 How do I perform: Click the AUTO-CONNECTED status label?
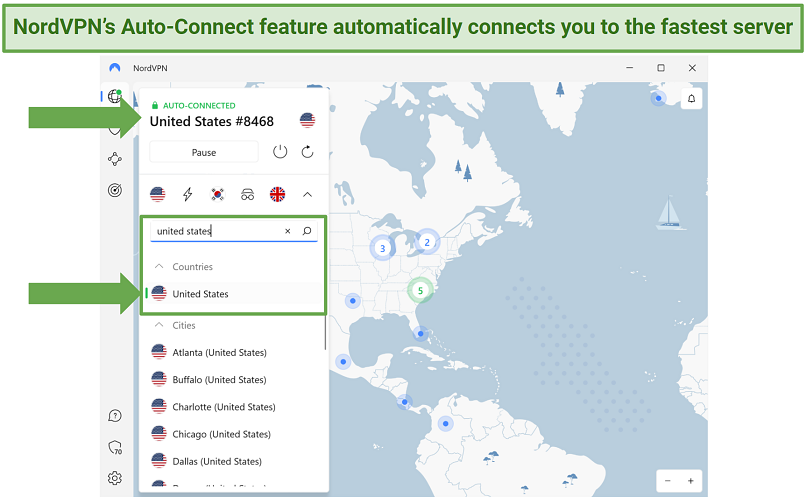pos(199,105)
